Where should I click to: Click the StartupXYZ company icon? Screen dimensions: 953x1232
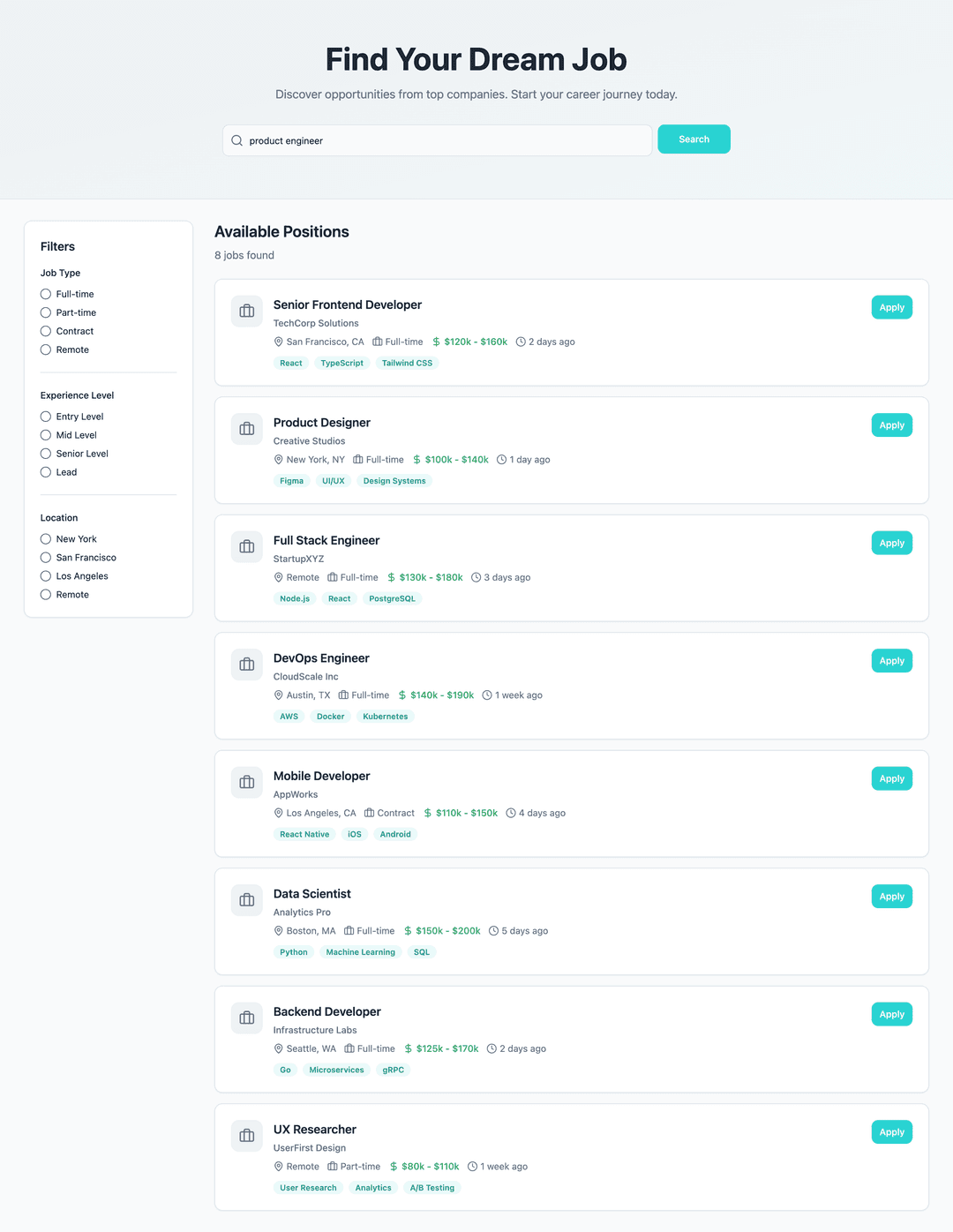point(246,546)
